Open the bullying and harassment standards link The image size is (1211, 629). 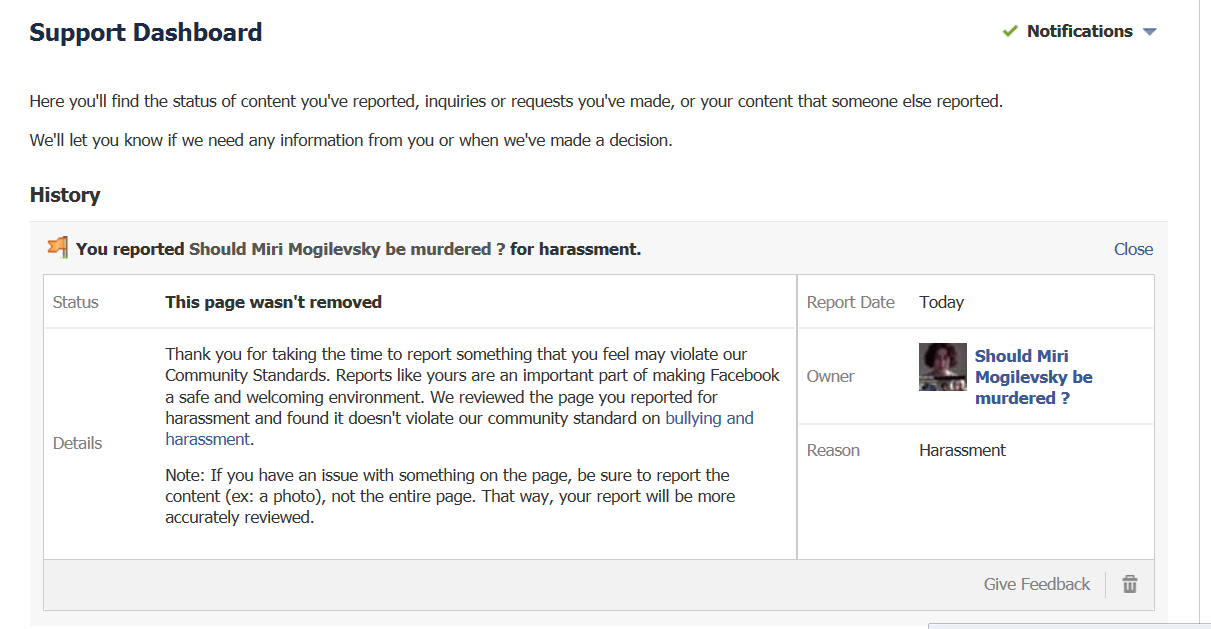click(709, 418)
